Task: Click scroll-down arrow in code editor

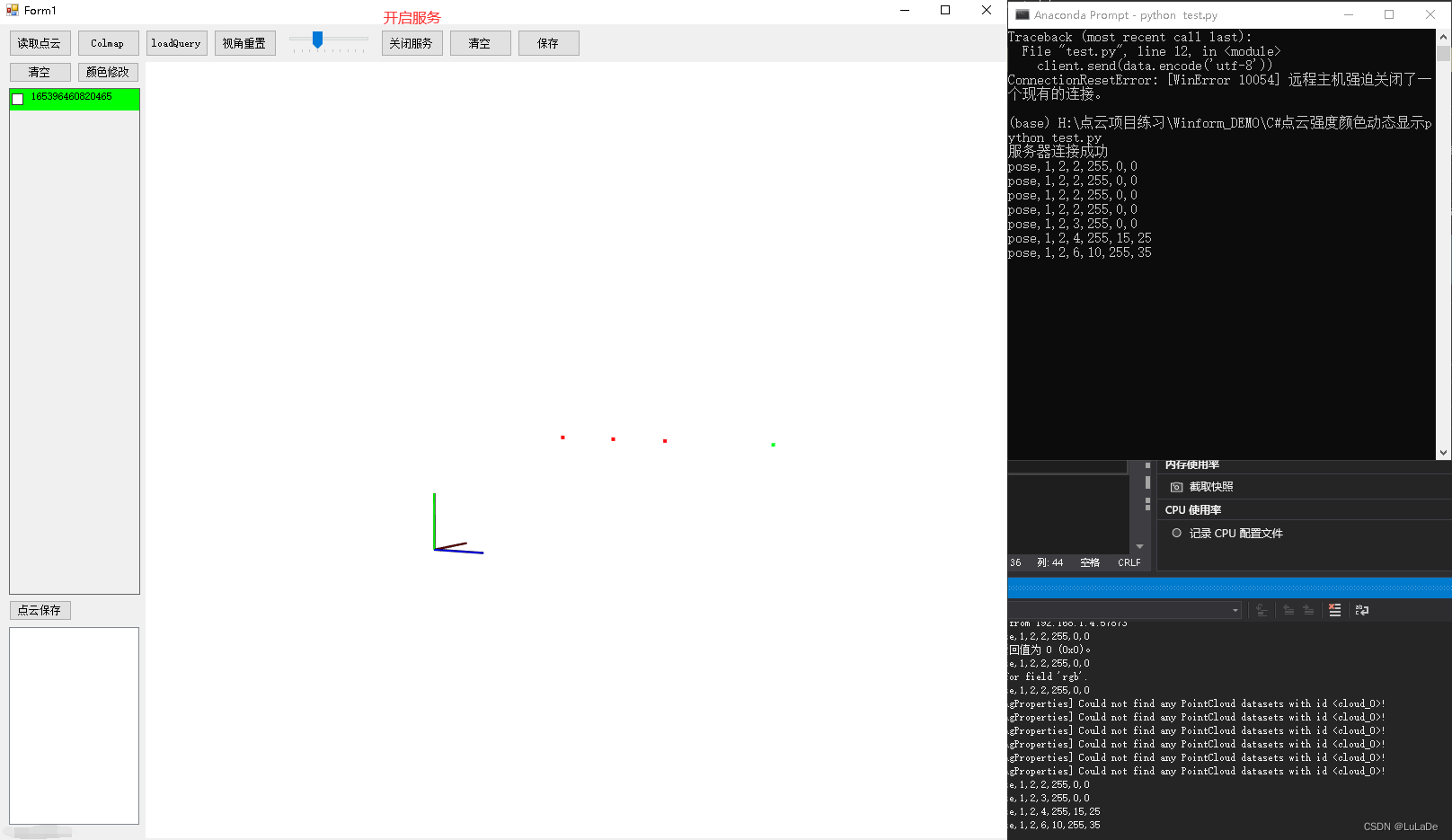Action: (1139, 546)
